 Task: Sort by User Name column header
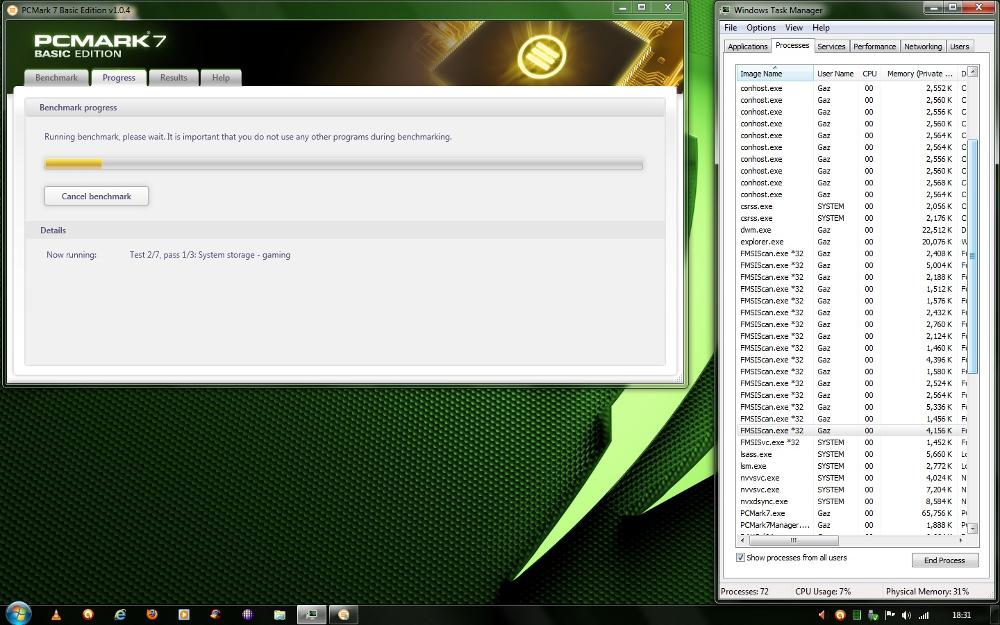click(x=835, y=73)
